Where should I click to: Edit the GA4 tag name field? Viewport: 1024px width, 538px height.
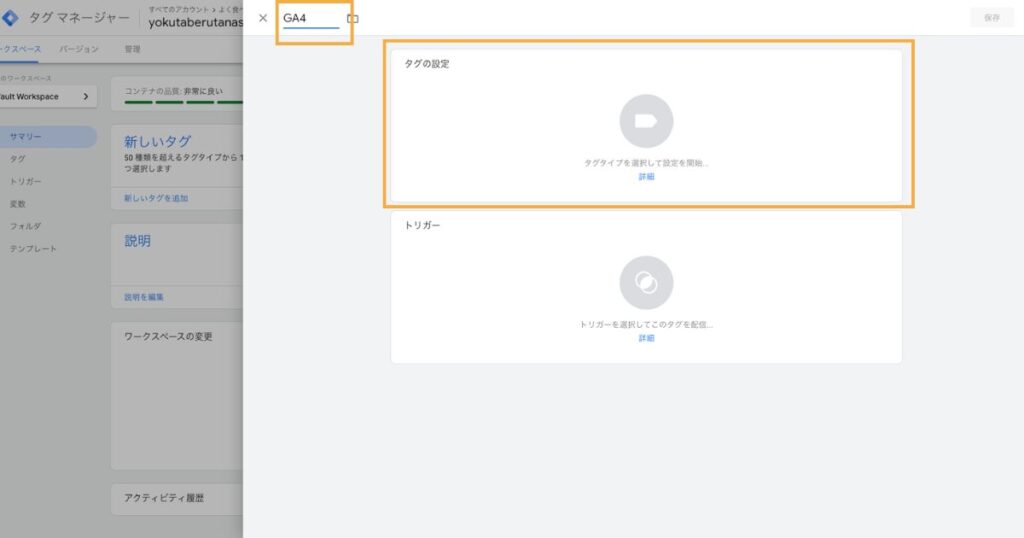(311, 18)
